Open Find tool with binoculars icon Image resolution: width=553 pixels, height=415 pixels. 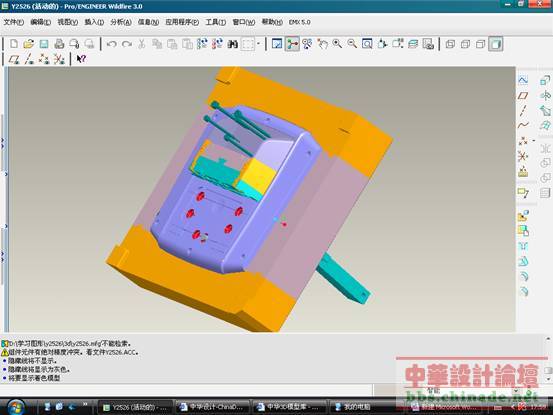click(232, 44)
